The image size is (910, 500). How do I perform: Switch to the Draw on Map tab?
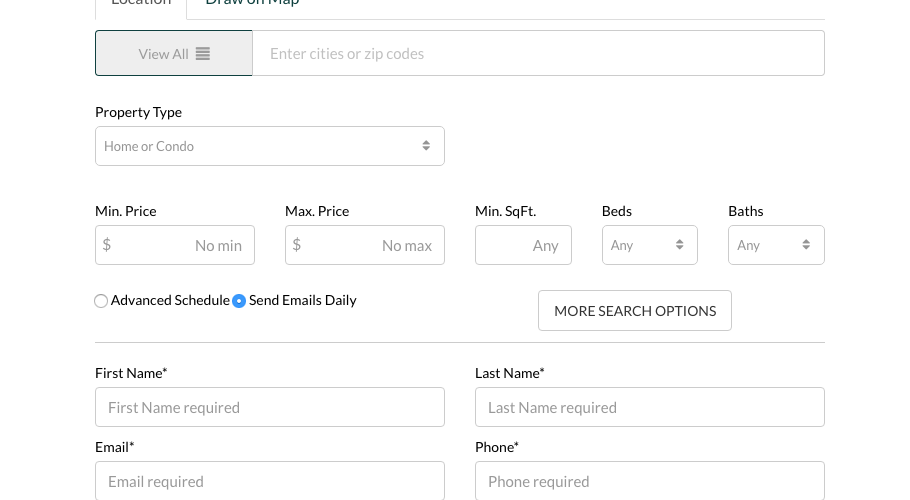click(252, 4)
